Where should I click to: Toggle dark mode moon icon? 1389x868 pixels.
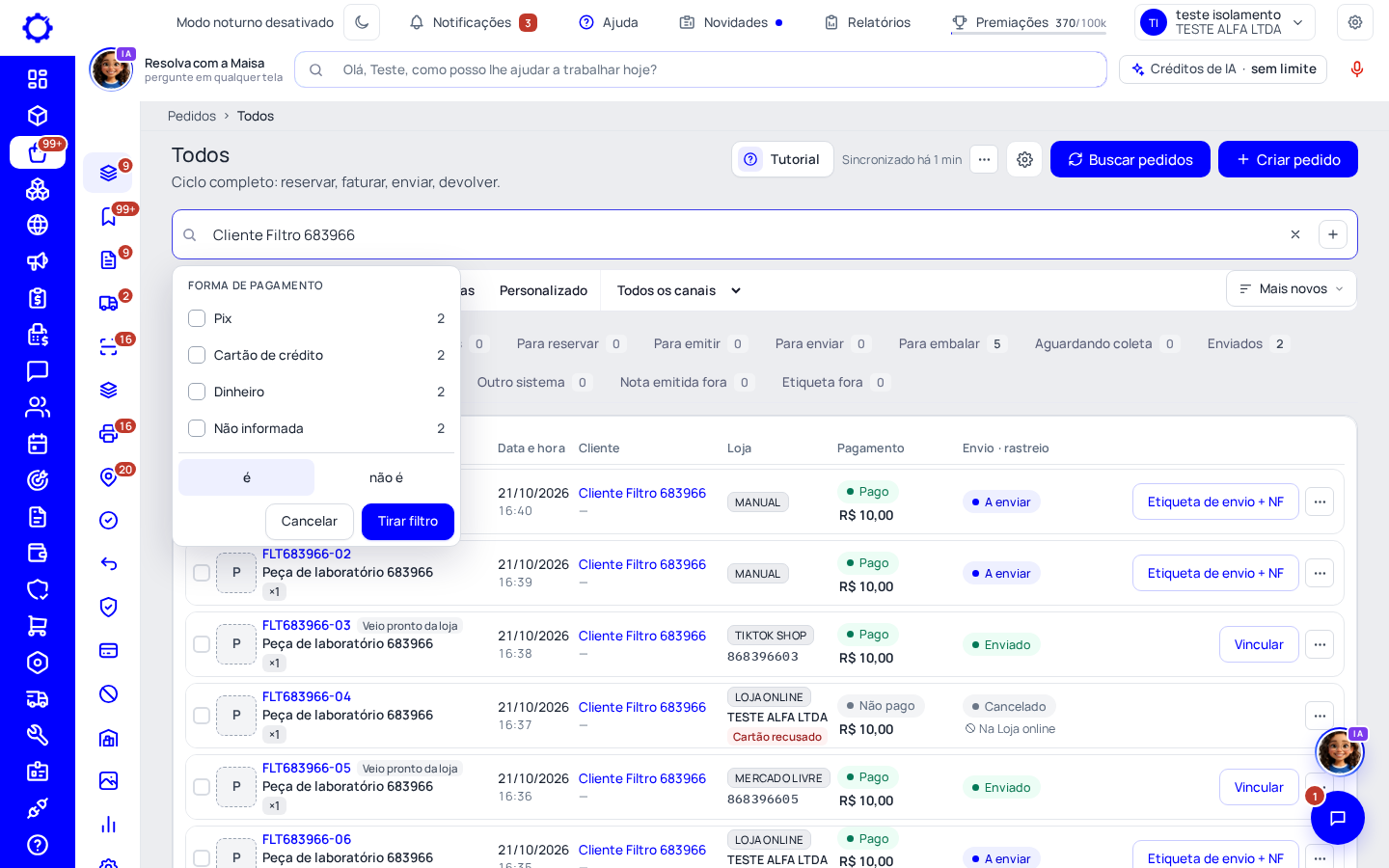pyautogui.click(x=362, y=22)
